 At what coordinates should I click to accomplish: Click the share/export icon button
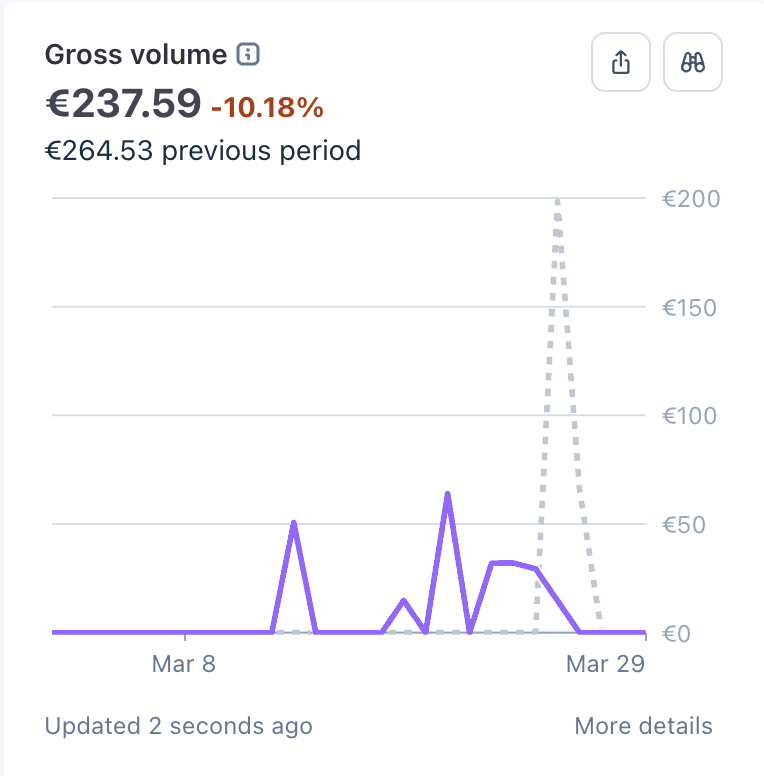[621, 62]
